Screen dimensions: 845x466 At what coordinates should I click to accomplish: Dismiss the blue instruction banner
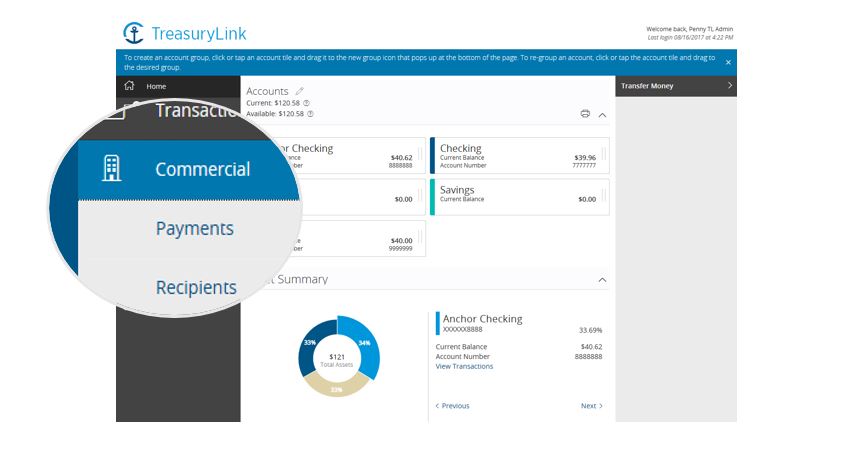(x=728, y=62)
